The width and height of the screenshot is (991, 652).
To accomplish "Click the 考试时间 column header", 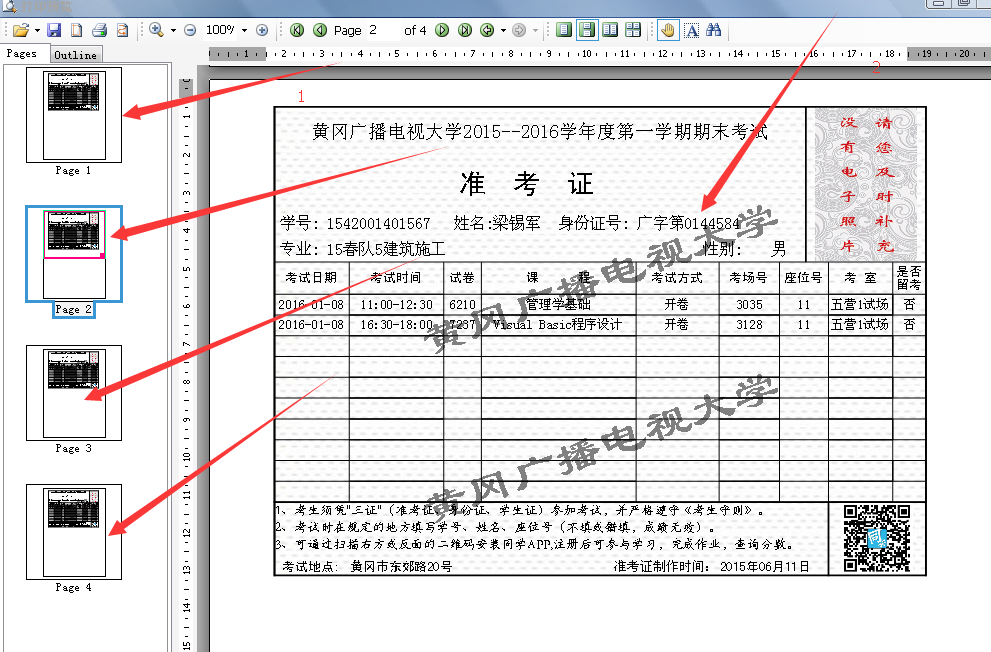I will pos(396,277).
